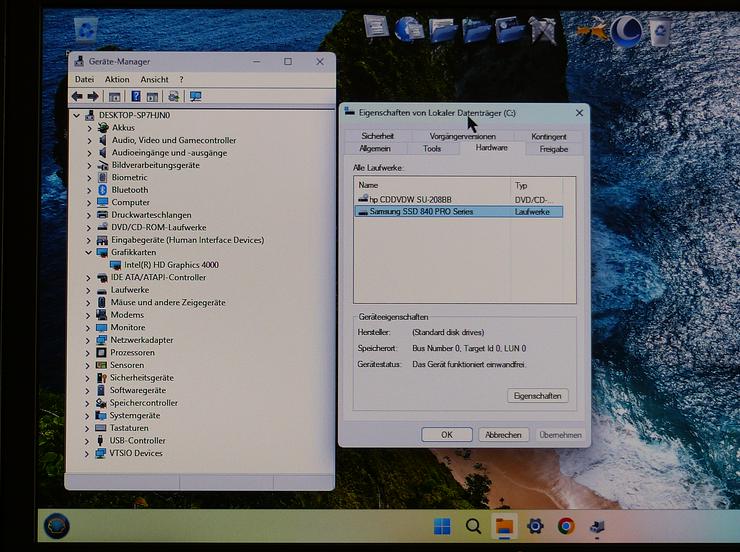Image resolution: width=740 pixels, height=552 pixels.
Task: Click the Forward arrow in Geräte-Manager toolbar
Action: tap(93, 97)
